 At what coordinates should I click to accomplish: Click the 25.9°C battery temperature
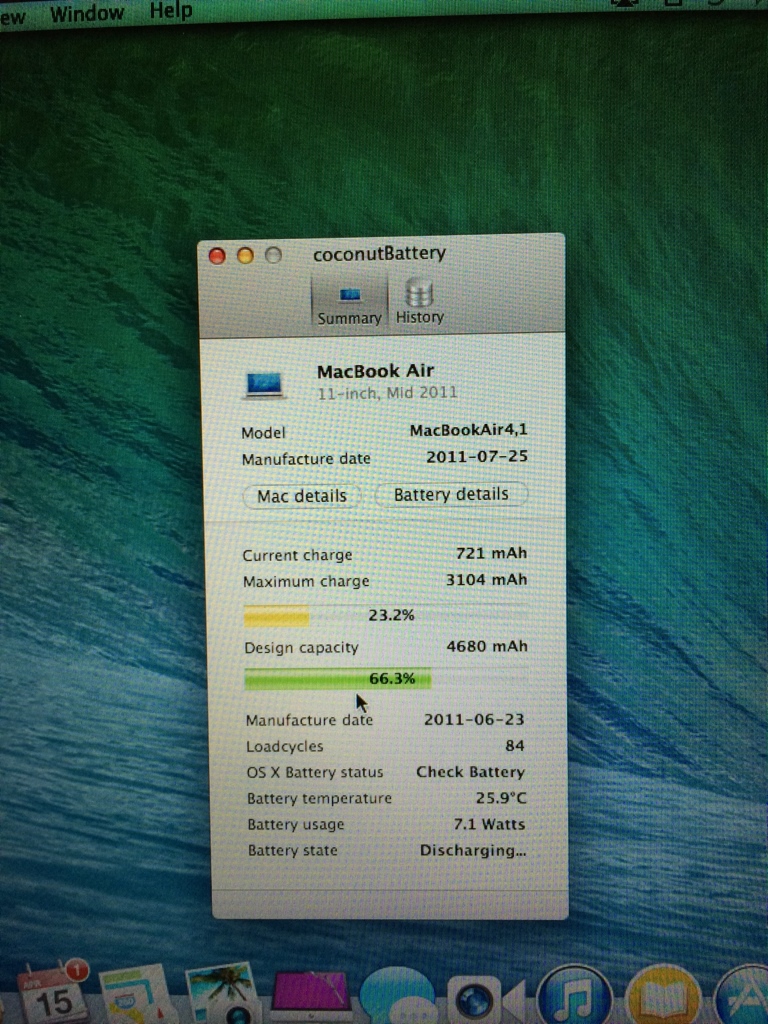coord(501,798)
